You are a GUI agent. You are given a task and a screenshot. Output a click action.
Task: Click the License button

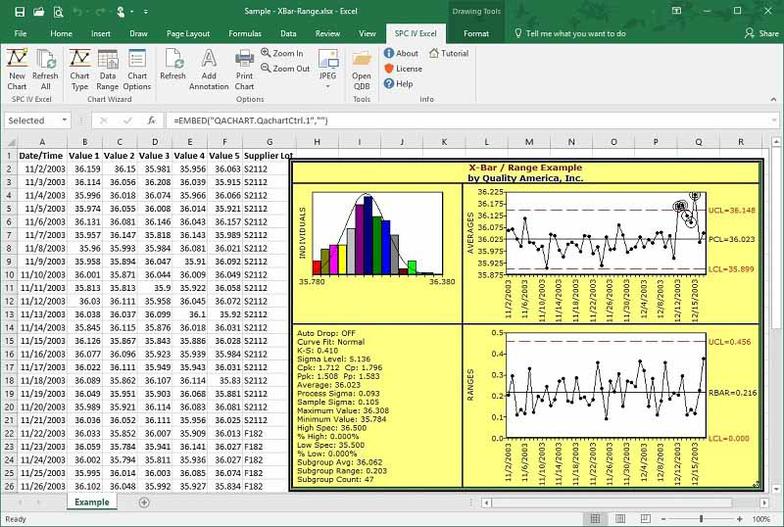(x=403, y=68)
